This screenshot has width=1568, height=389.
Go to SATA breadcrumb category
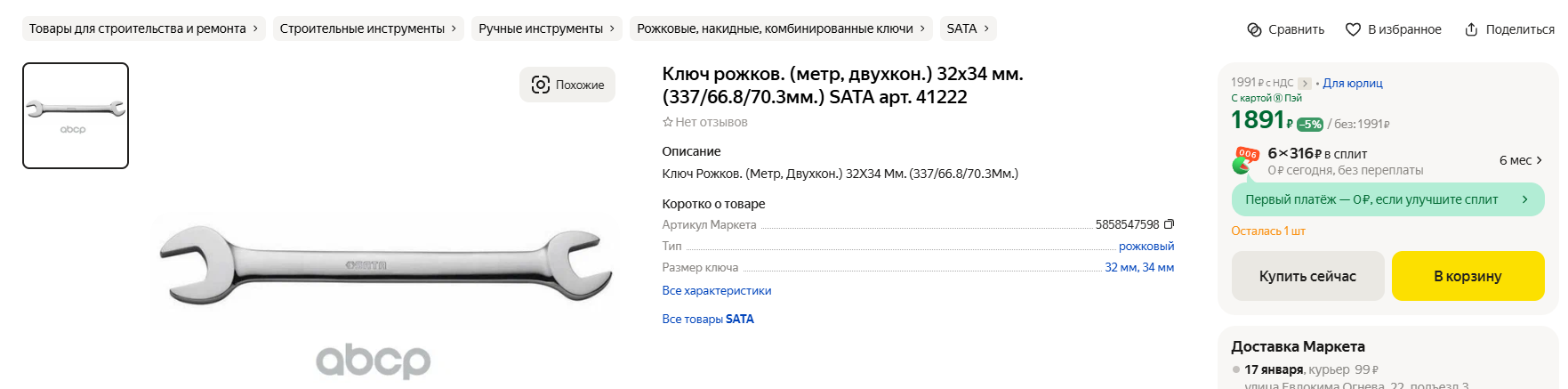(x=968, y=28)
